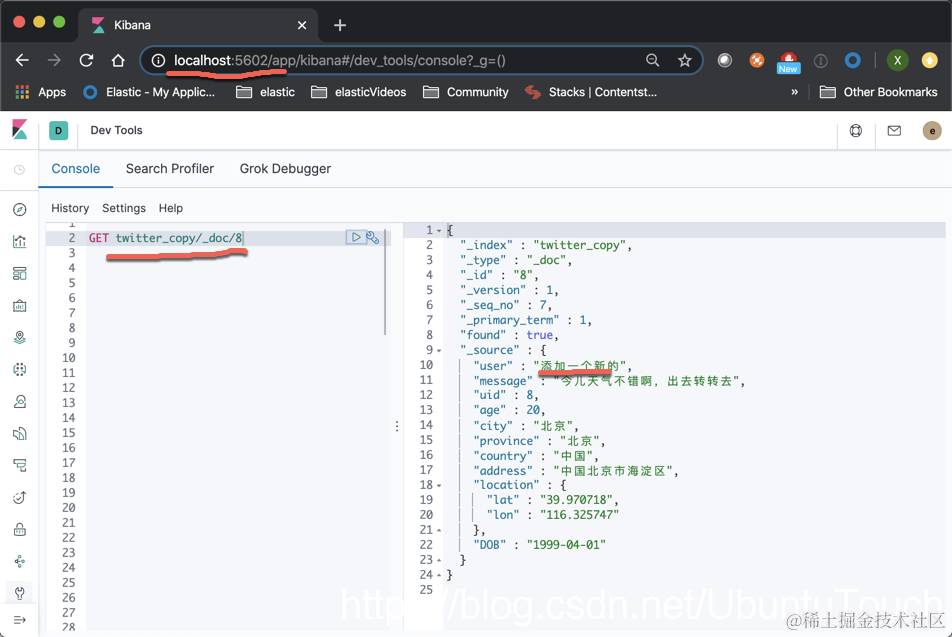Image resolution: width=952 pixels, height=637 pixels.
Task: Collapse the _source object at line 9
Action: tap(439, 350)
